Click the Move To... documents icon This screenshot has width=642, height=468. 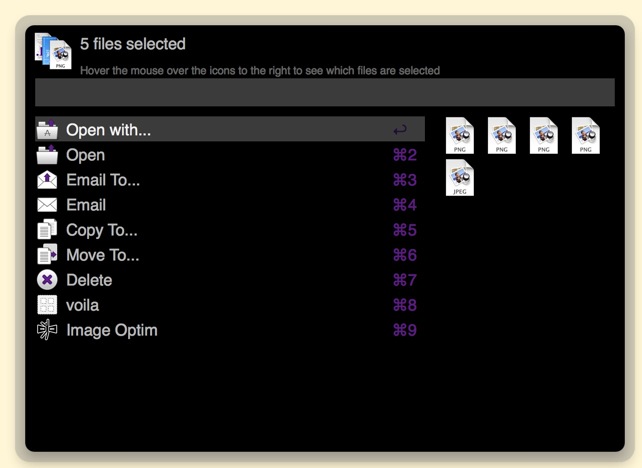tap(47, 255)
